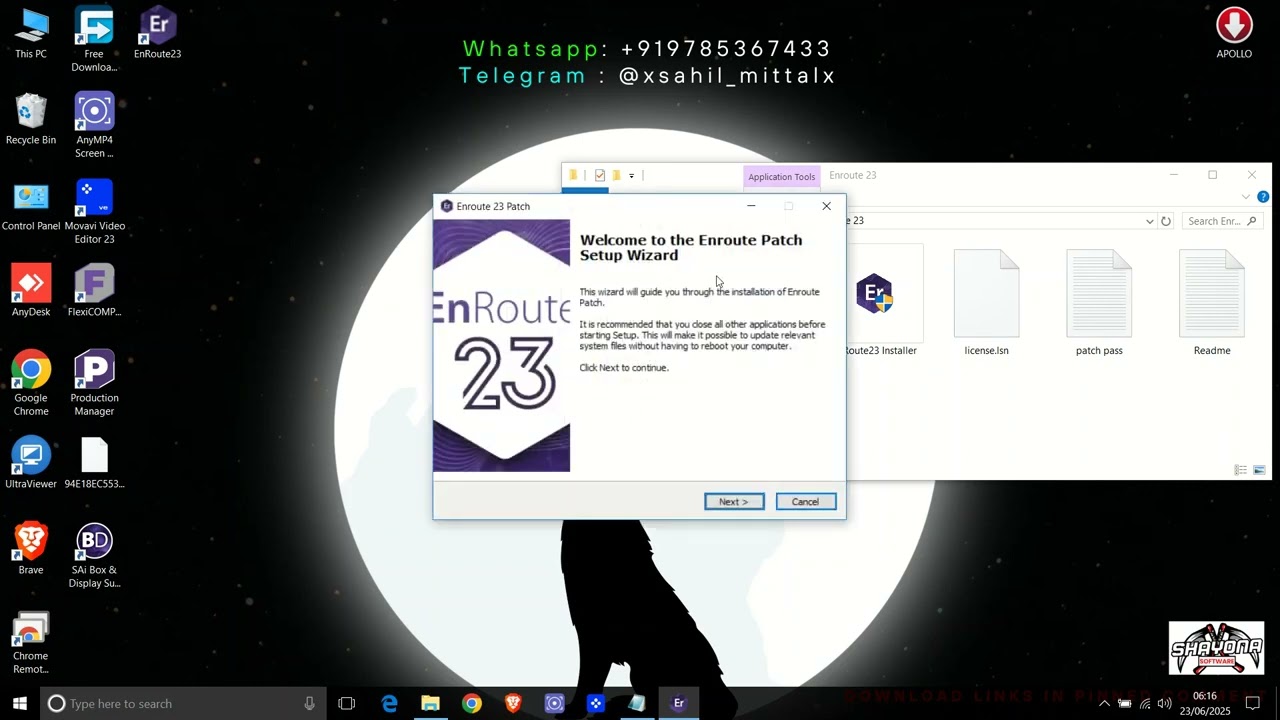
Task: Open Microsoft Edge from the taskbar
Action: (x=389, y=703)
